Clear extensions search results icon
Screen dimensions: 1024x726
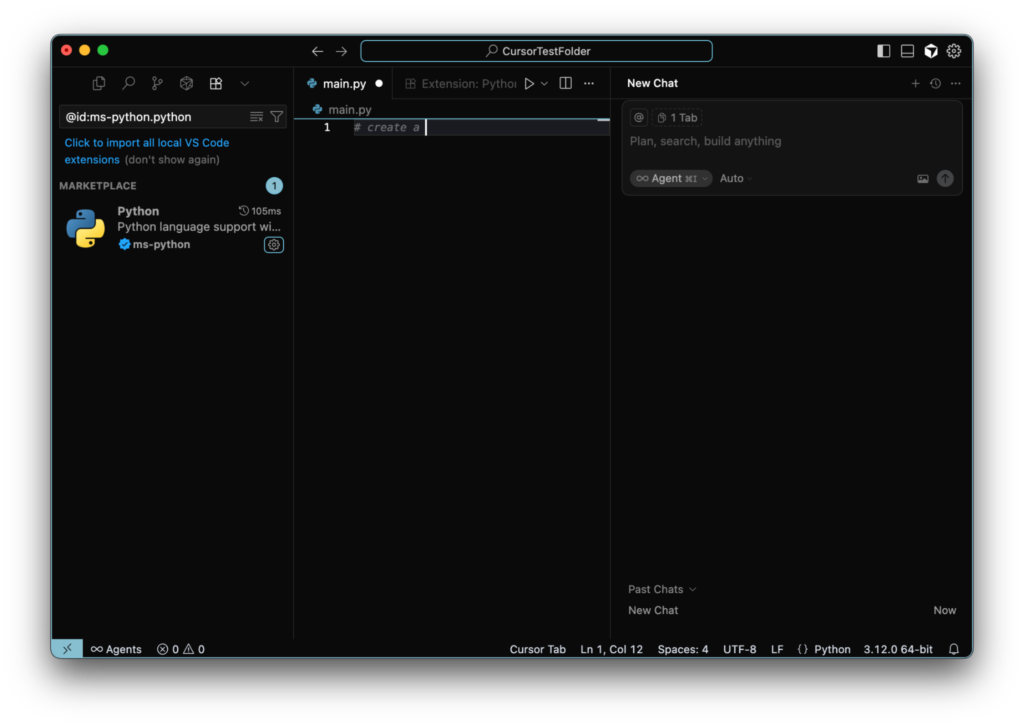[x=257, y=117]
